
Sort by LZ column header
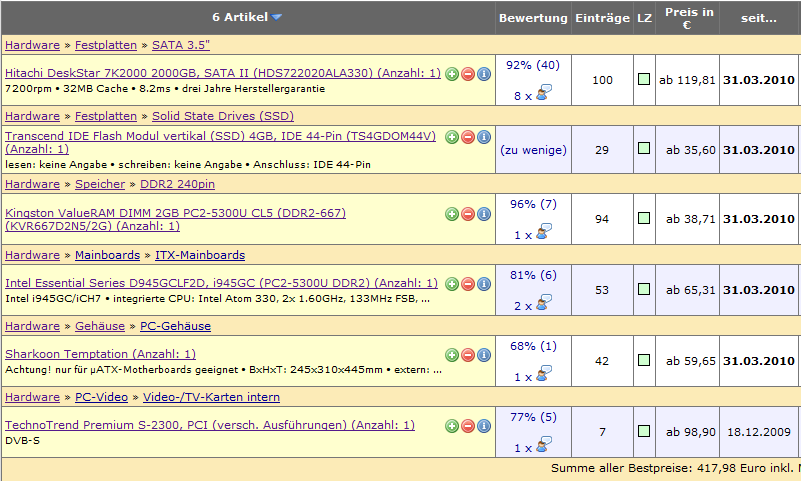click(644, 18)
